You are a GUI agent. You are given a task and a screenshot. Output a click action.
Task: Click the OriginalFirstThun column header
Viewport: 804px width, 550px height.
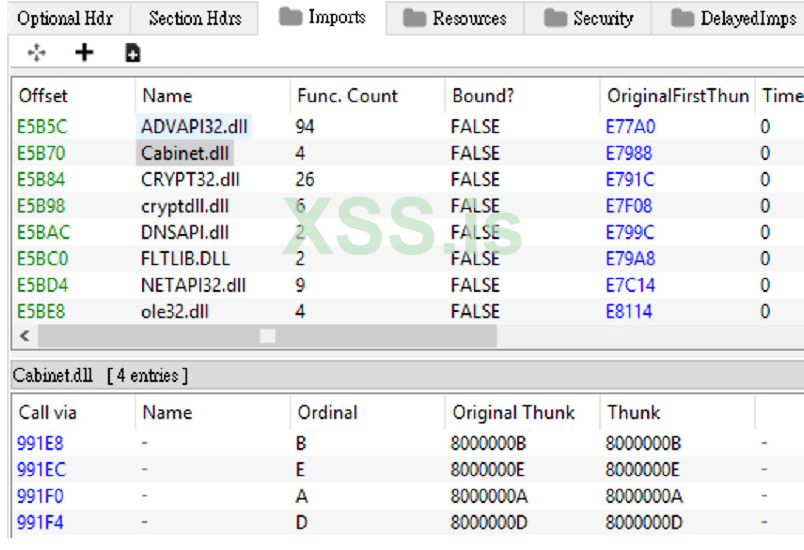tap(677, 96)
